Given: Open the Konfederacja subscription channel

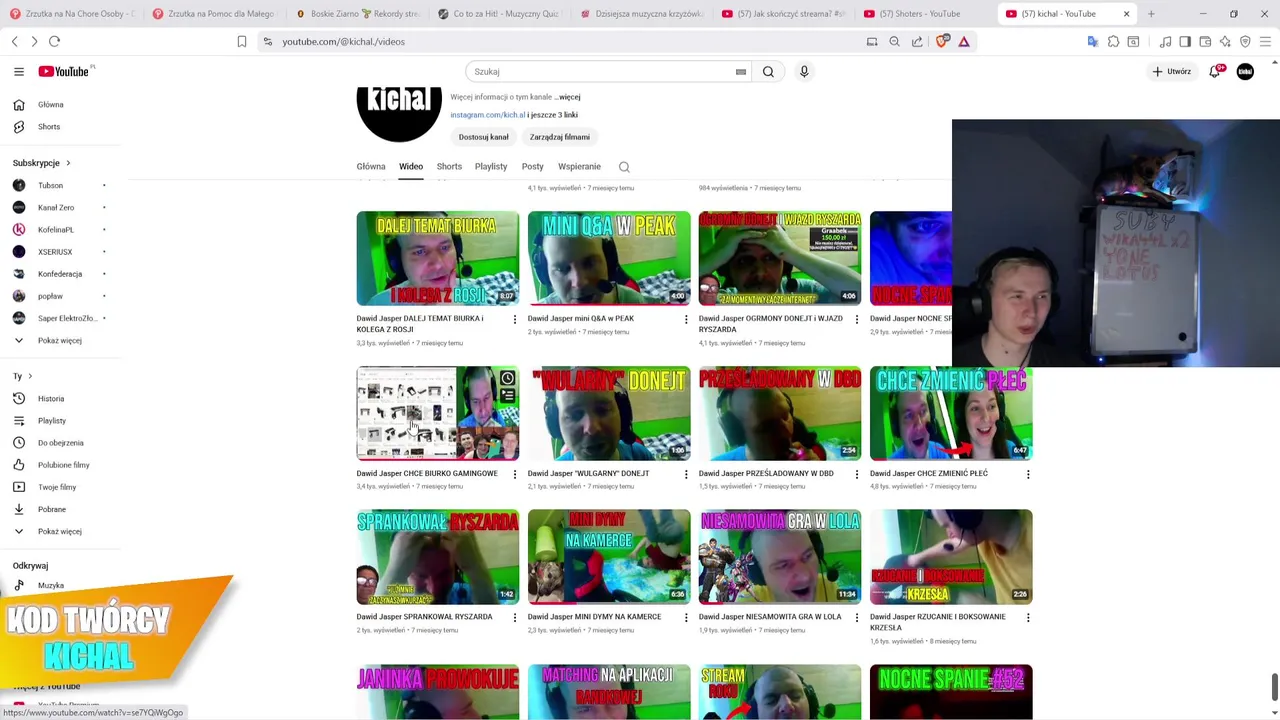Looking at the screenshot, I should [60, 274].
